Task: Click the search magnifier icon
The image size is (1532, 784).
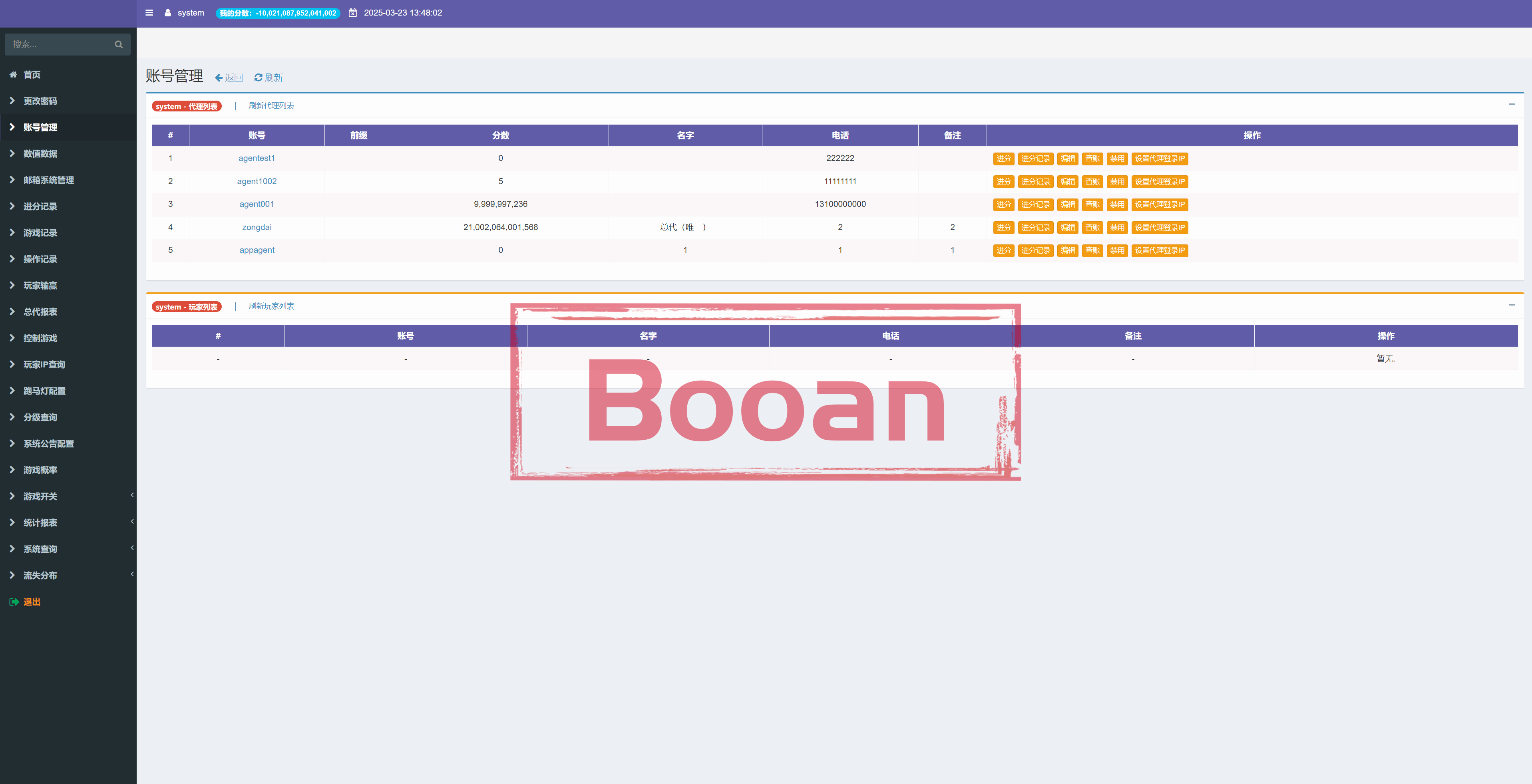Action: (118, 45)
